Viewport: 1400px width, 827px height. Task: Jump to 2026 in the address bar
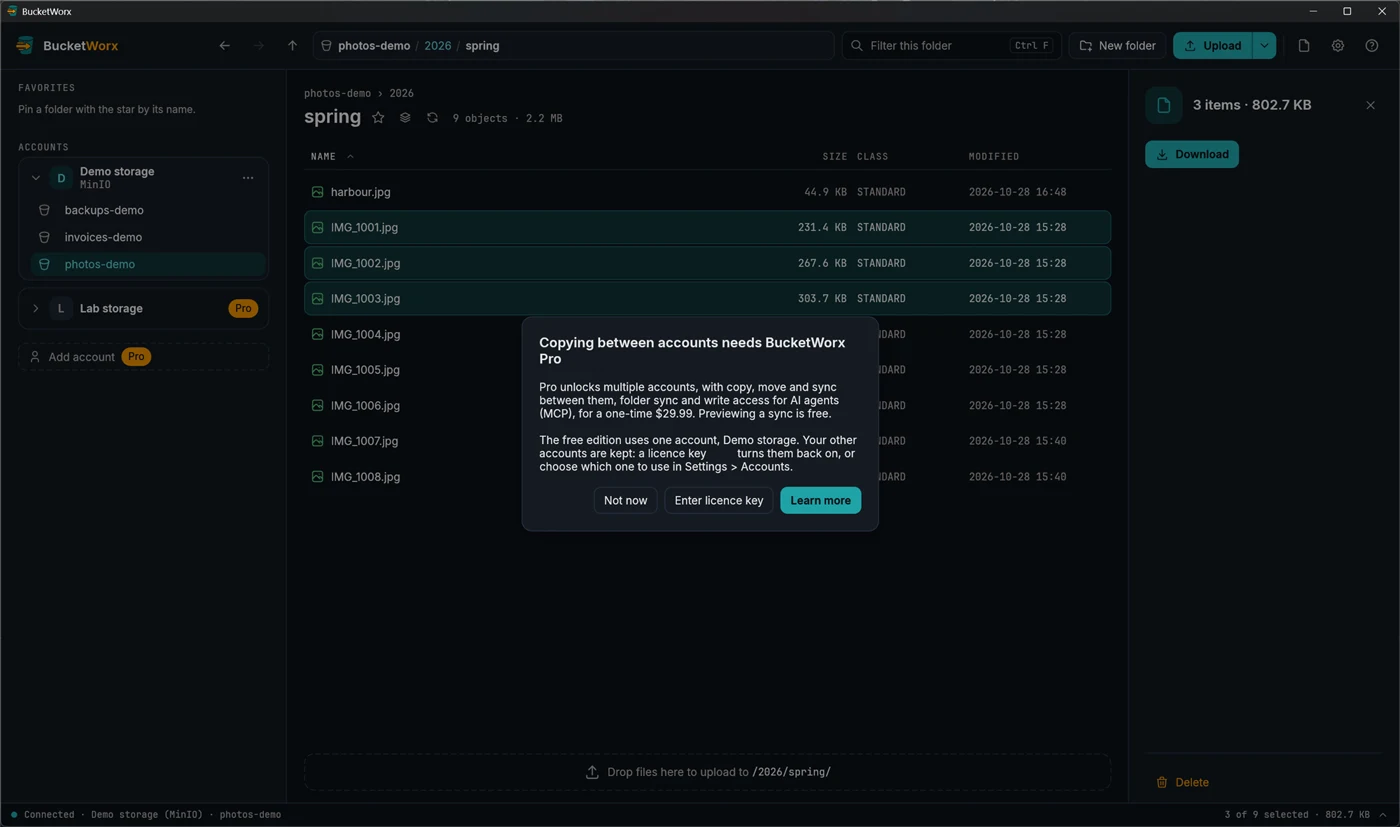[437, 46]
